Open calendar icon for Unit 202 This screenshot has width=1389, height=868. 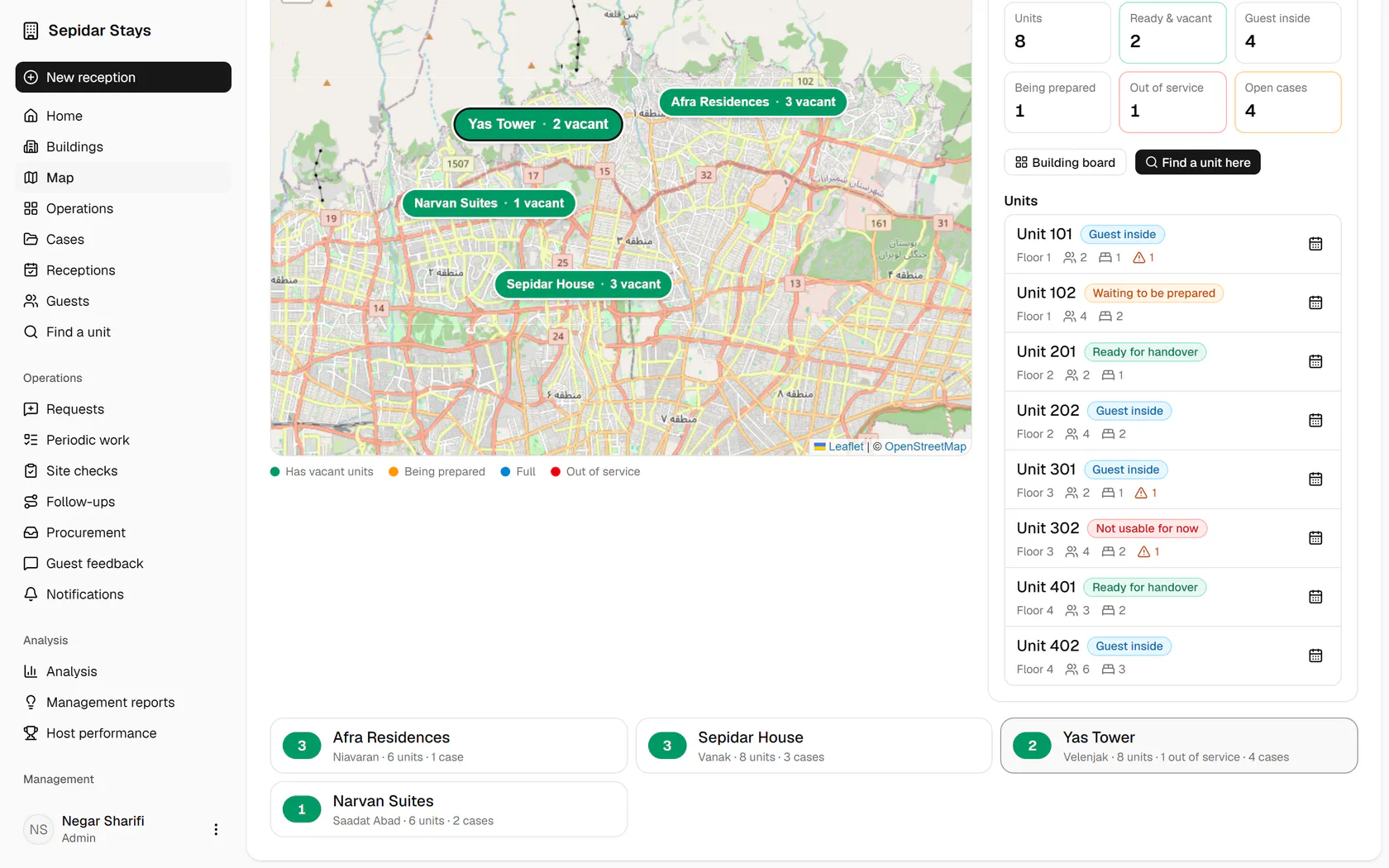(1315, 420)
